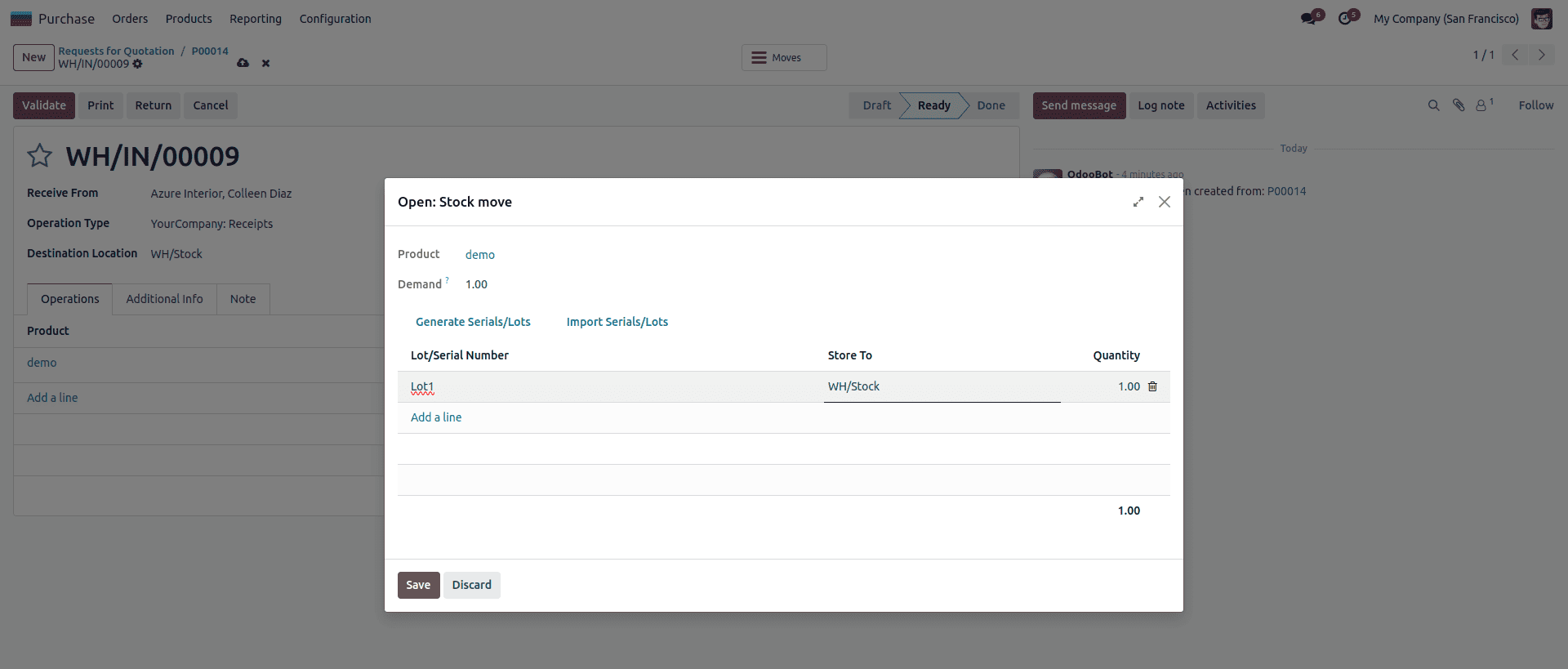The width and height of the screenshot is (1568, 669).
Task: Click the chatter search icon
Action: tap(1433, 105)
